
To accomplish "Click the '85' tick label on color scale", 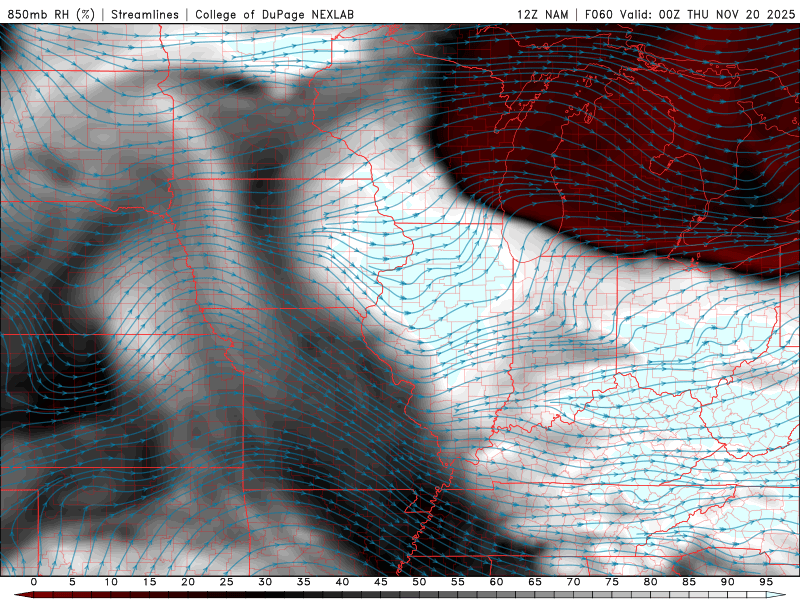I will tap(689, 582).
